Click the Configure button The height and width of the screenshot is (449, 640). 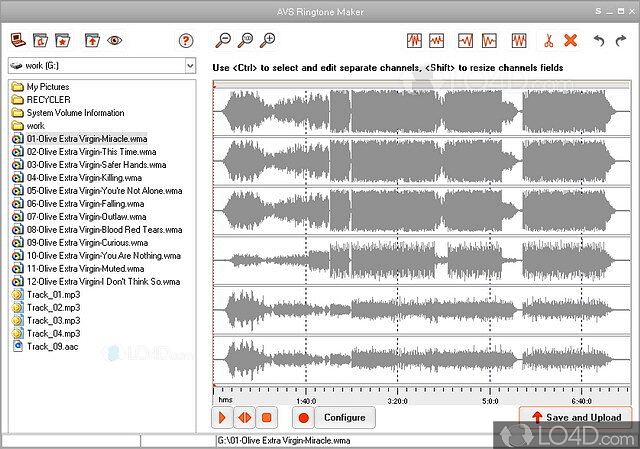tap(344, 417)
